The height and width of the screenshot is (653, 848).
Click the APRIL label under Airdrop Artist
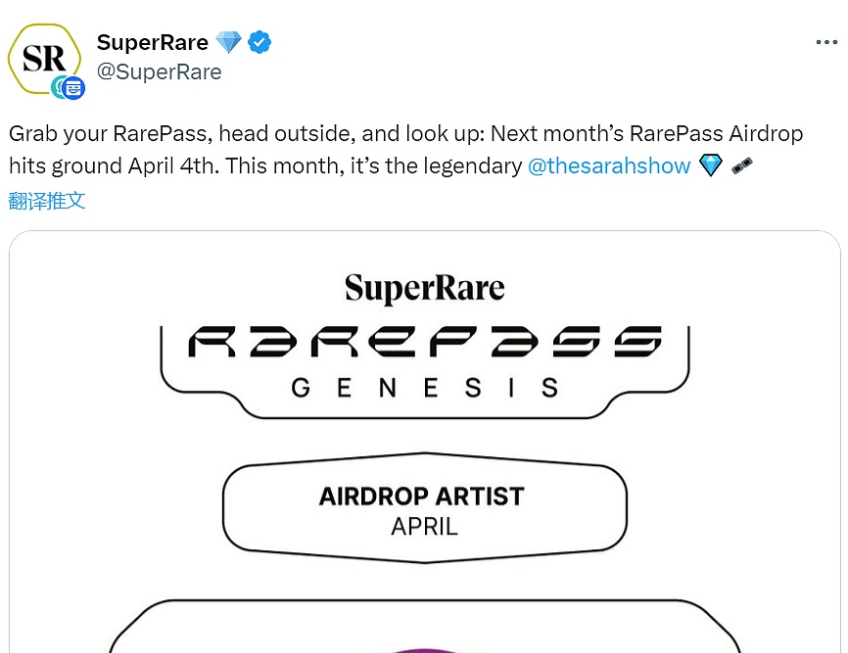click(424, 526)
